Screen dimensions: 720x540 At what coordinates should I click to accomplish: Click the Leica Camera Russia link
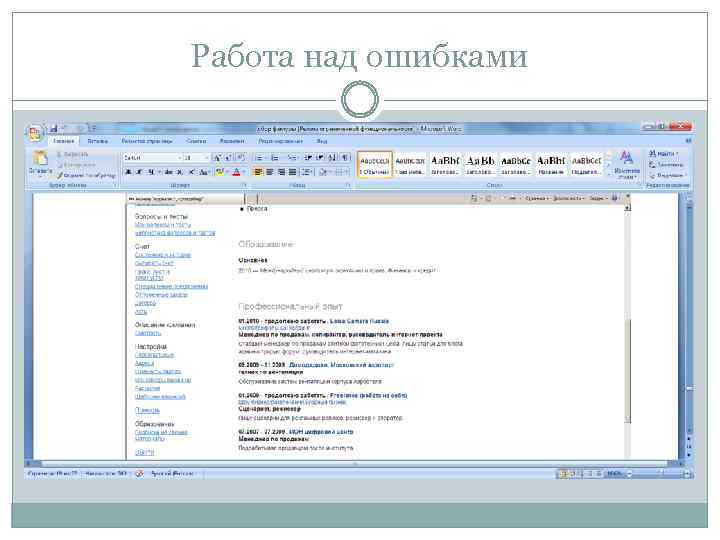click(359, 321)
